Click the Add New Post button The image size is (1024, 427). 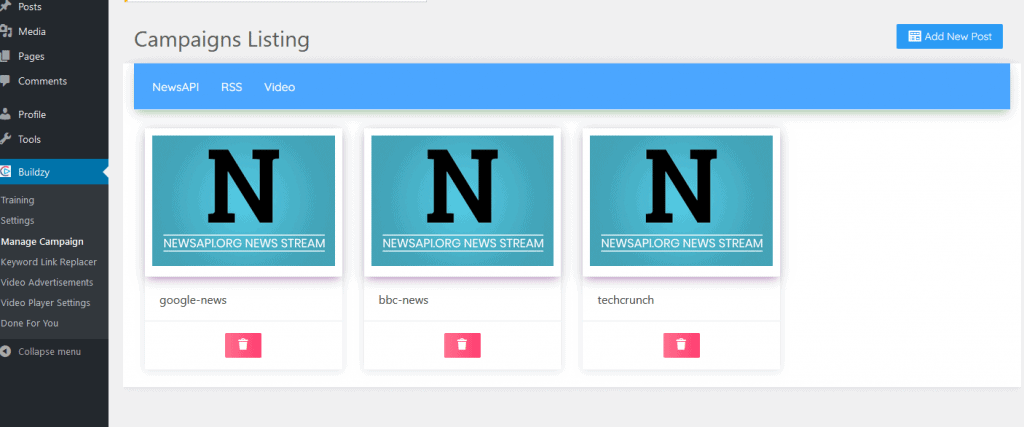tap(949, 36)
